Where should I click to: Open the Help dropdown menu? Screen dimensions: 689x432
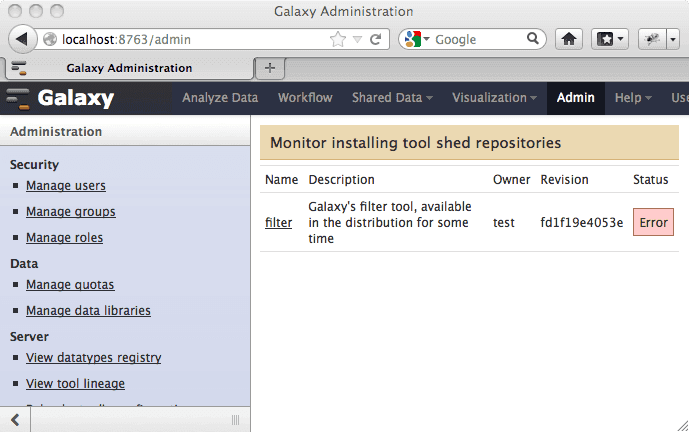pyautogui.click(x=634, y=98)
